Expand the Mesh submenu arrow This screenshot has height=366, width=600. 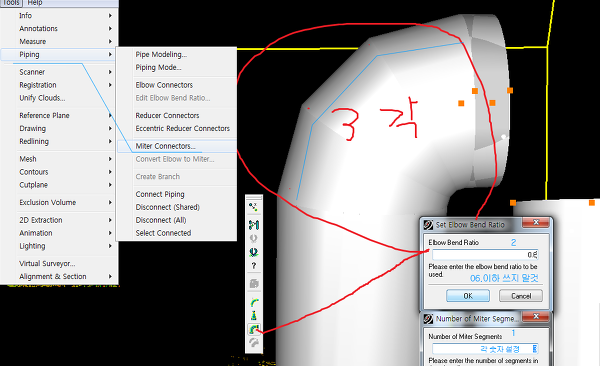(110, 159)
